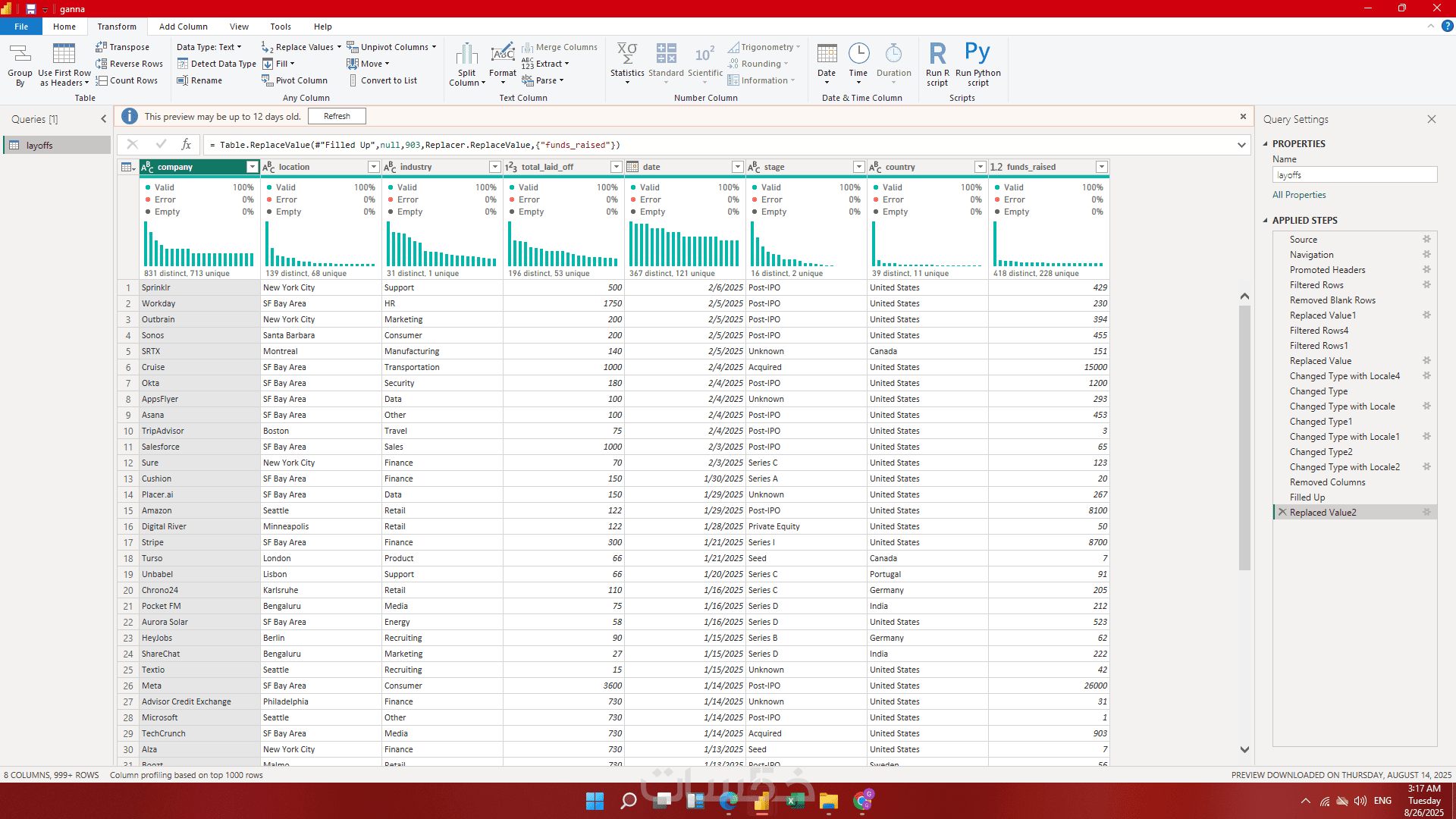The height and width of the screenshot is (819, 1456).
Task: Delete the Replaced Value2 step
Action: 1282,513
